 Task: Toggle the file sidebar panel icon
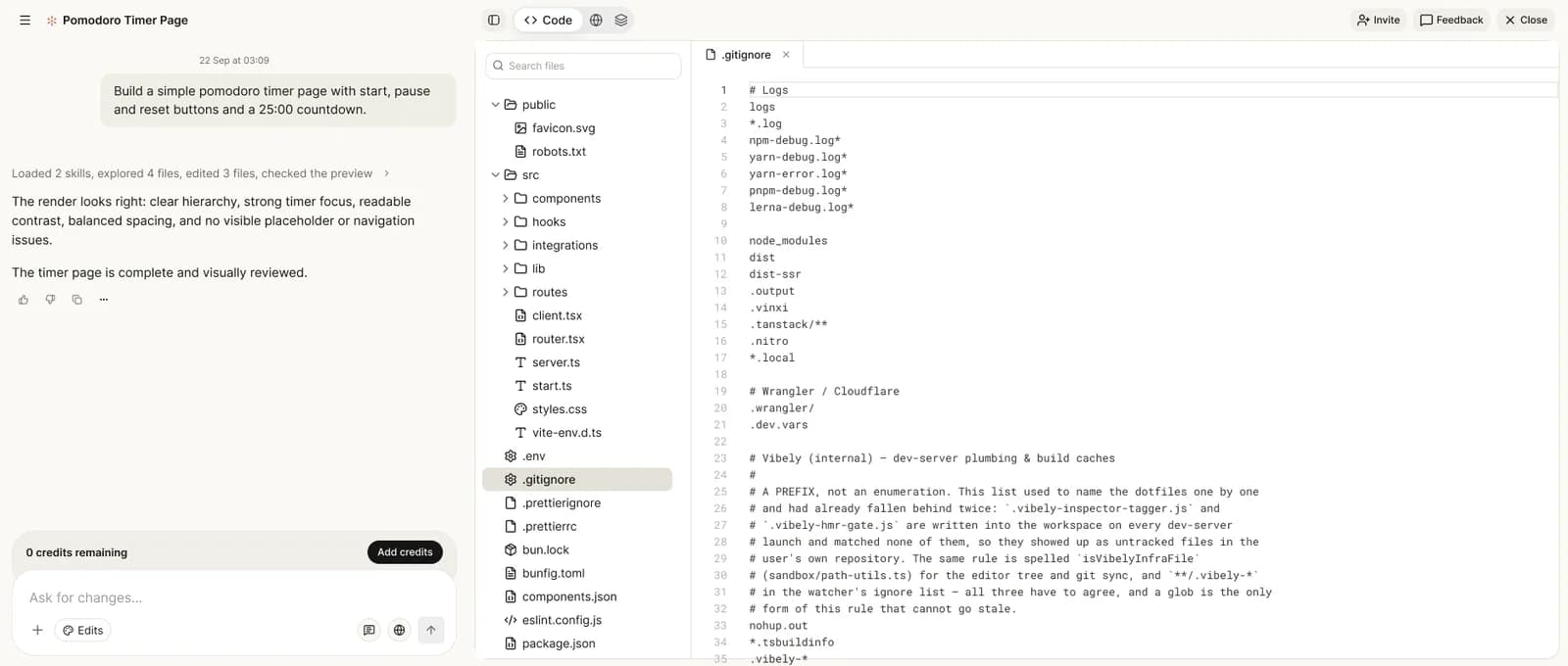pyautogui.click(x=494, y=20)
